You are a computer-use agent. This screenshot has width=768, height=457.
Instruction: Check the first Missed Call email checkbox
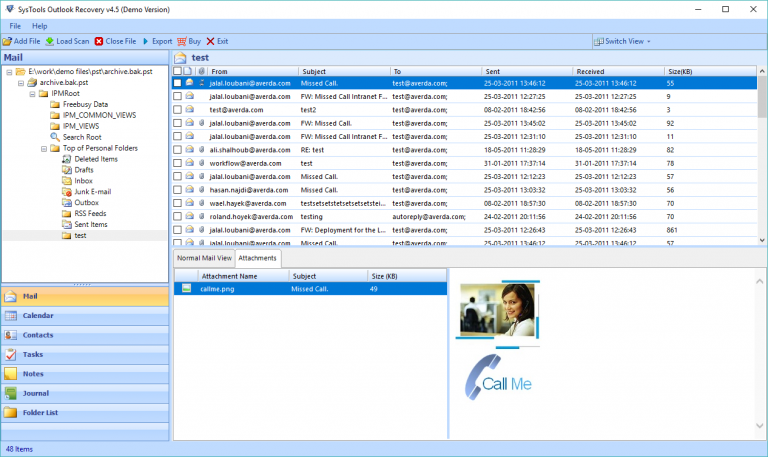(178, 84)
